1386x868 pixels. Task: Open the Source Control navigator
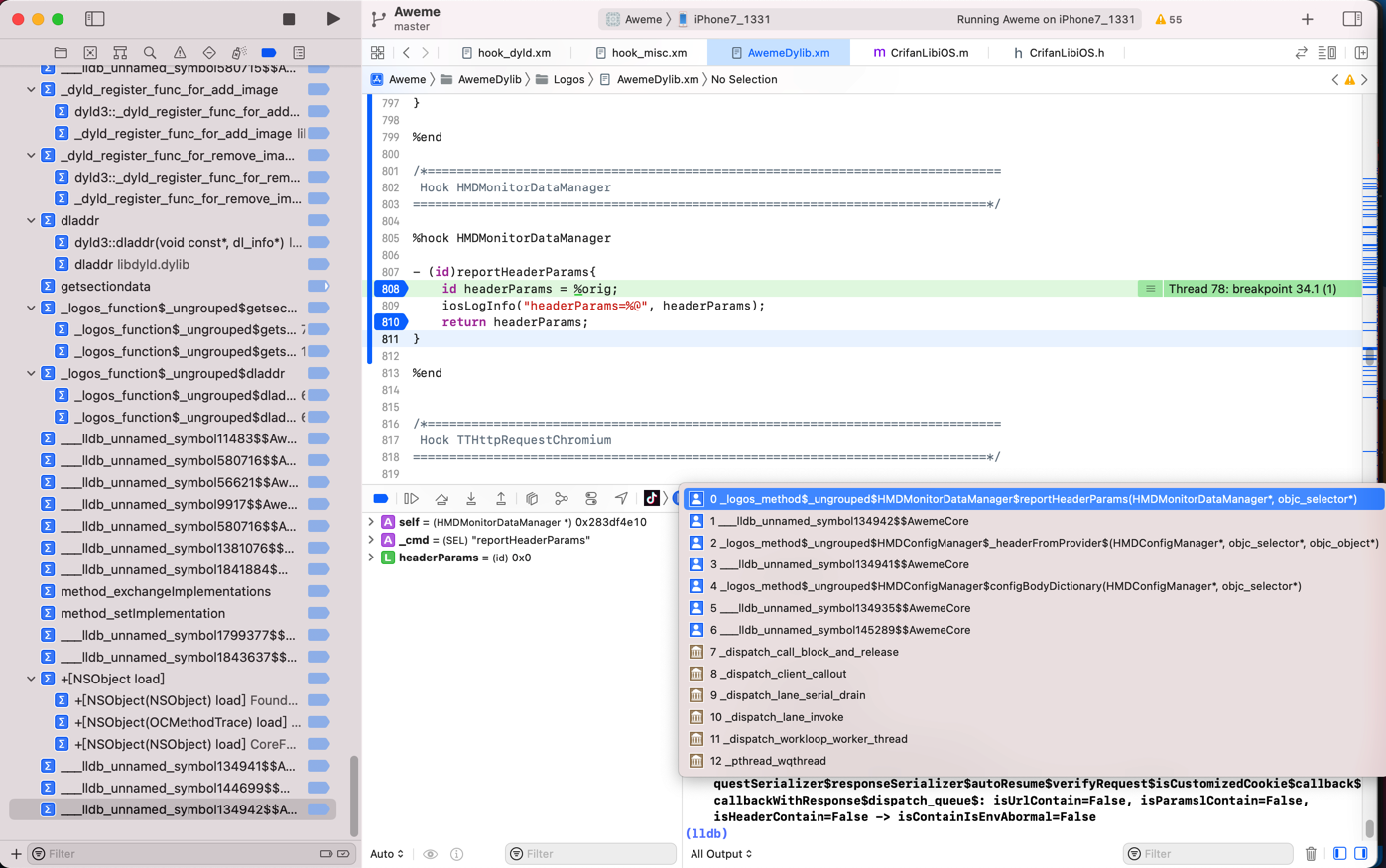tap(90, 53)
